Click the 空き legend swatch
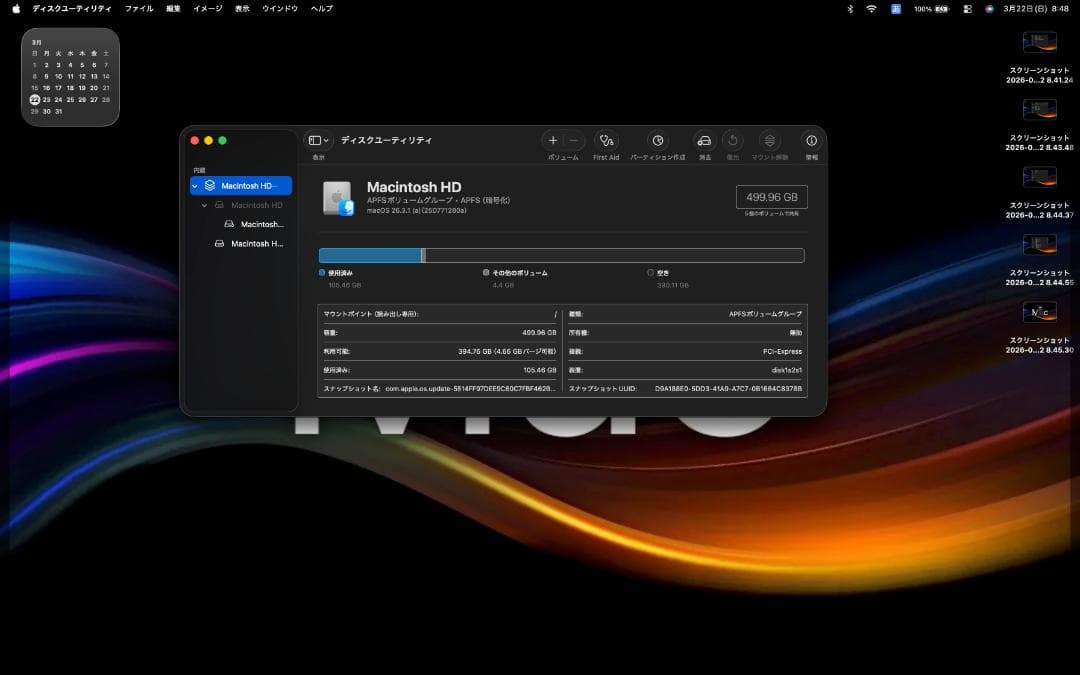The image size is (1080, 675). click(650, 273)
